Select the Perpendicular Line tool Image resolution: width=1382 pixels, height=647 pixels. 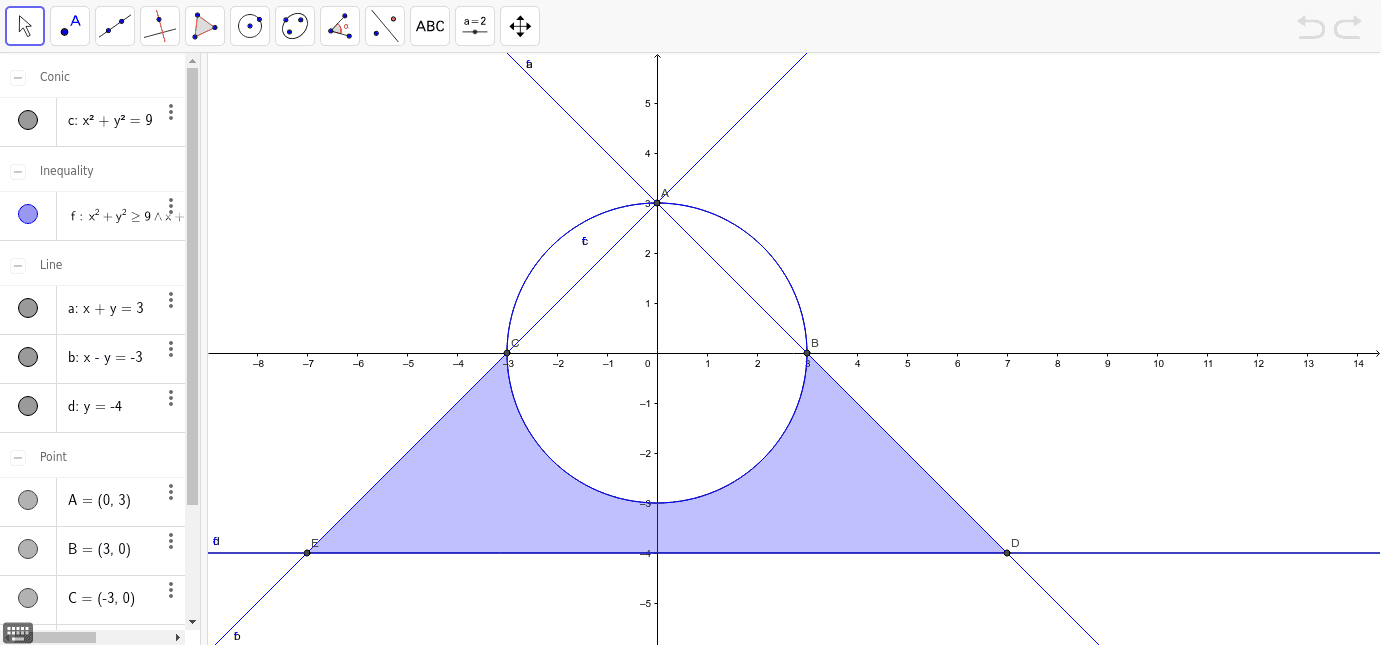[160, 26]
